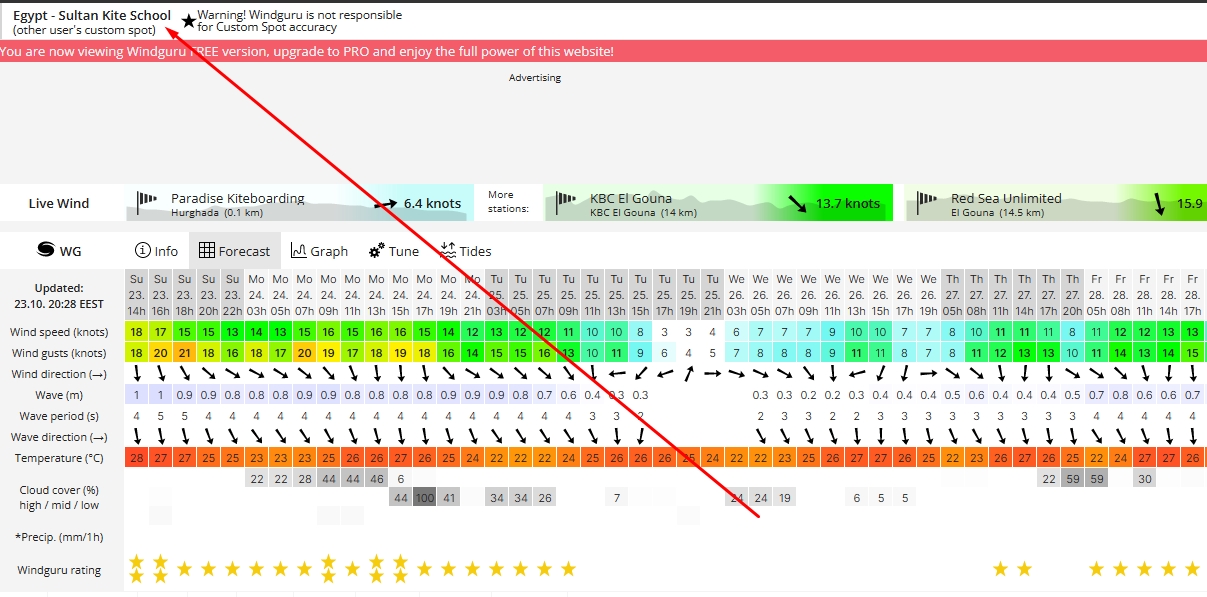The height and width of the screenshot is (597, 1207).
Task: Click the Paradise Kiteboarding windsock flag icon
Action: pyautogui.click(x=147, y=203)
